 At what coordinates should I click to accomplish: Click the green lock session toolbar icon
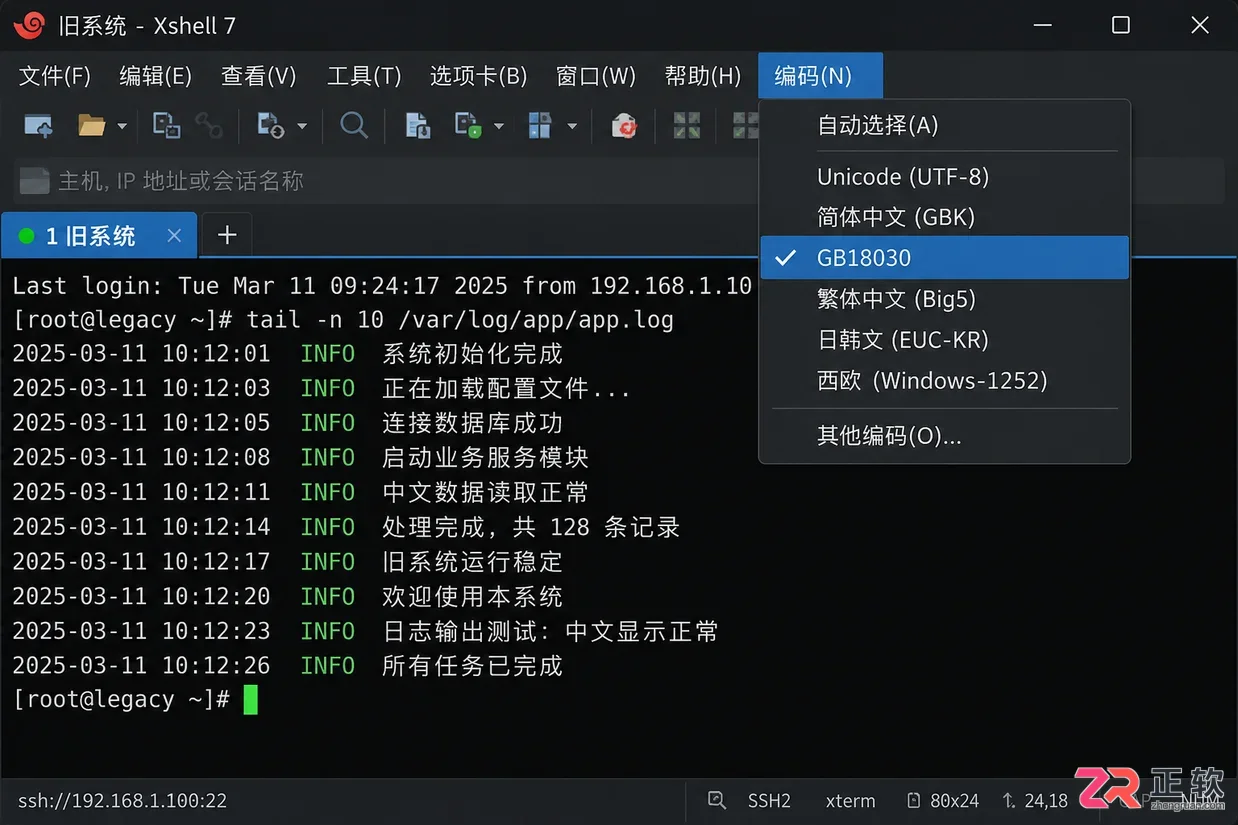(468, 125)
